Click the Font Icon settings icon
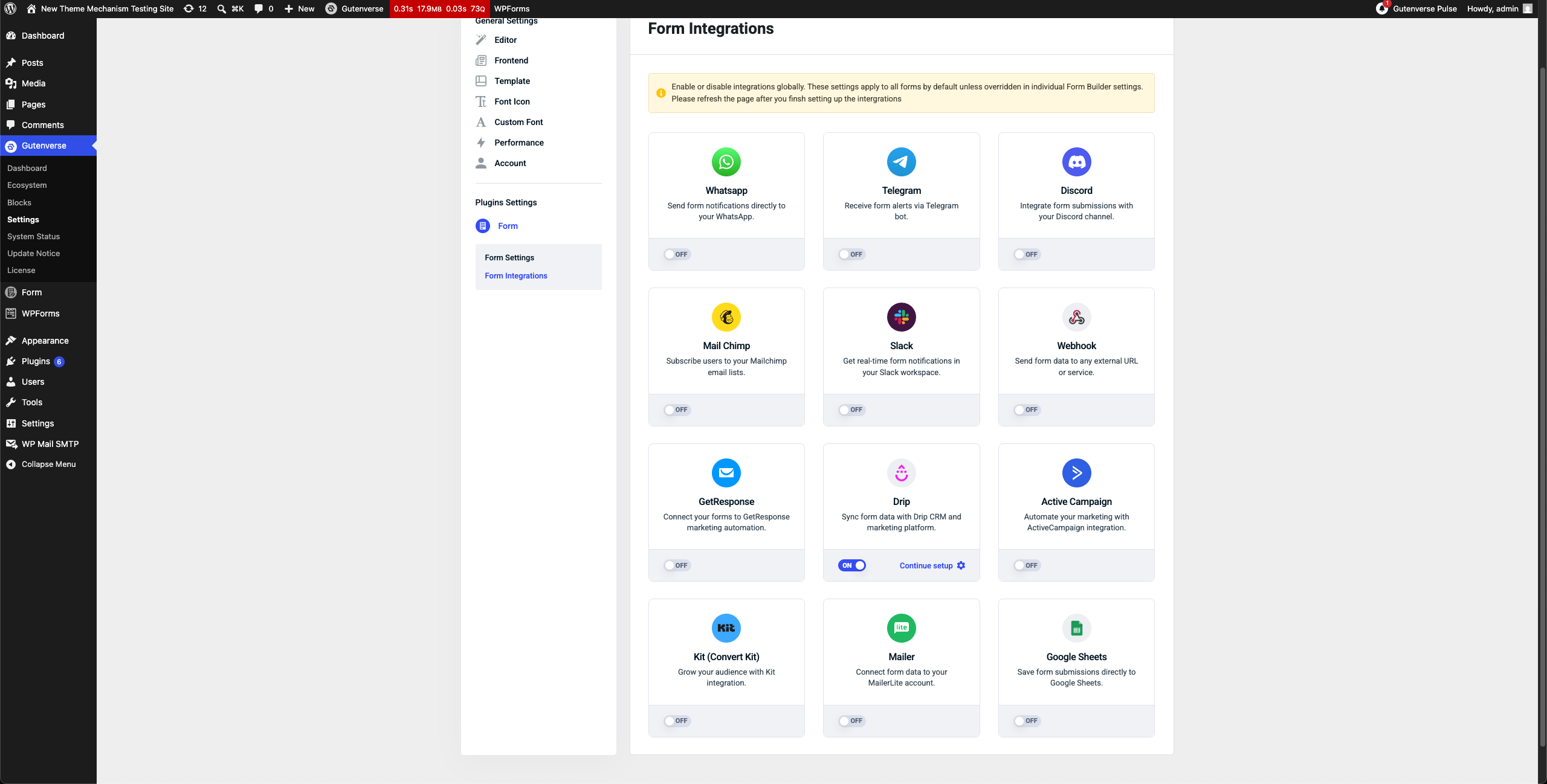 (481, 101)
